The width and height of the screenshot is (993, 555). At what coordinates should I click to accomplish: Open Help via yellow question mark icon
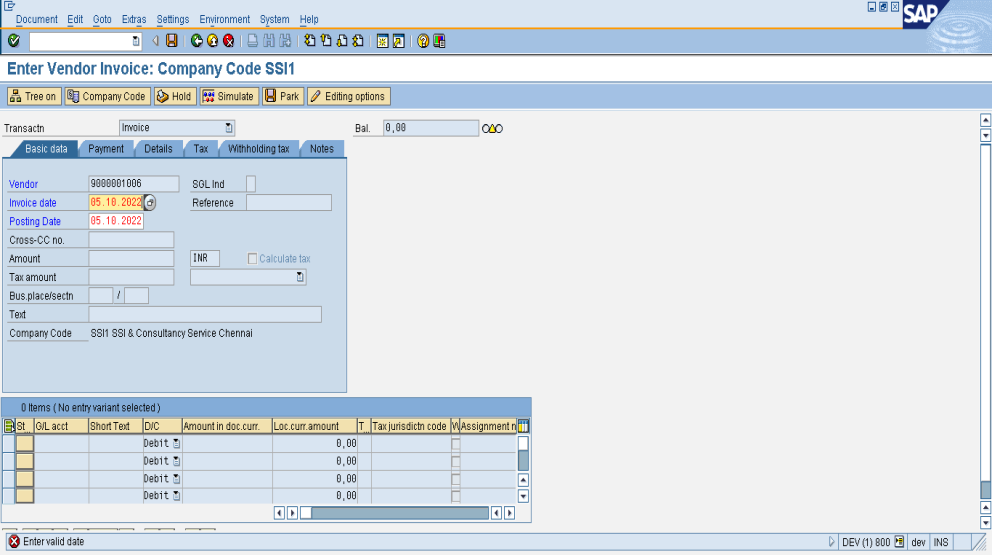(423, 41)
